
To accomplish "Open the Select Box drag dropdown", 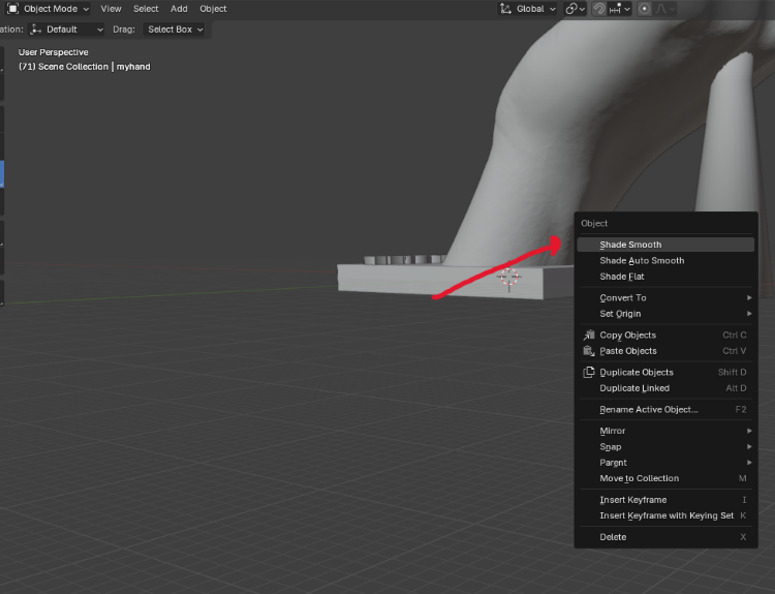I will click(x=175, y=30).
